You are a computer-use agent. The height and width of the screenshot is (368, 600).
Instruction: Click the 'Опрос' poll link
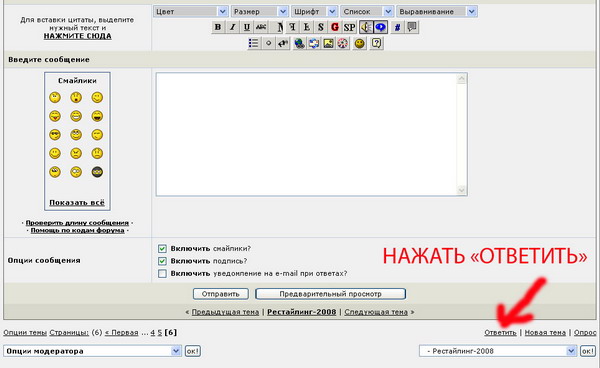click(x=585, y=332)
